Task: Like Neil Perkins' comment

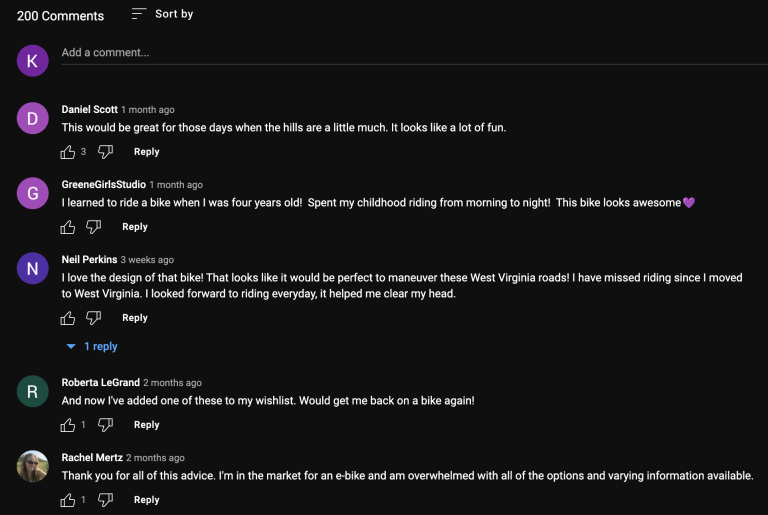Action: 68,318
